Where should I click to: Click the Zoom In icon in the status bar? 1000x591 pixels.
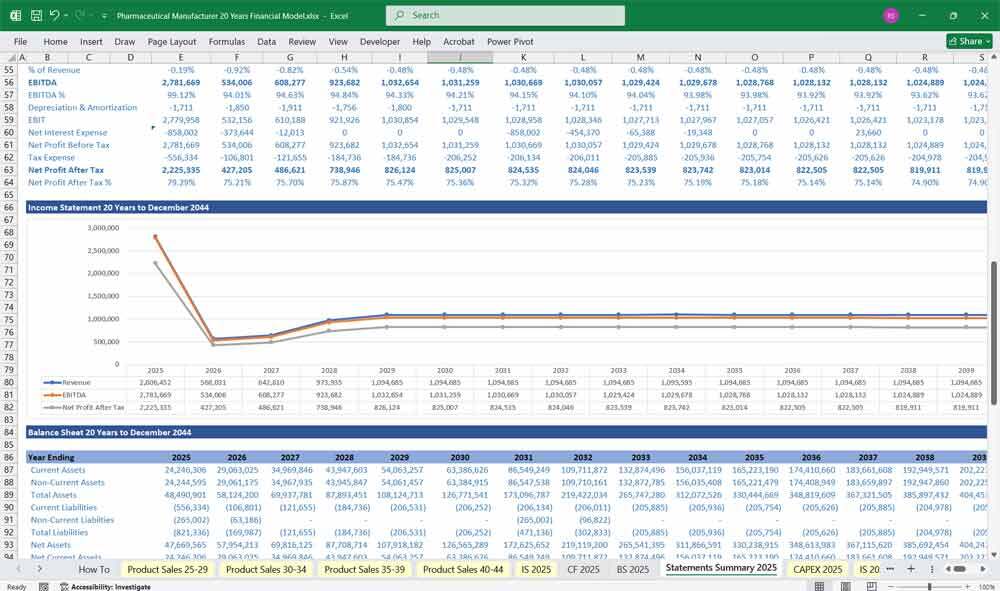967,585
